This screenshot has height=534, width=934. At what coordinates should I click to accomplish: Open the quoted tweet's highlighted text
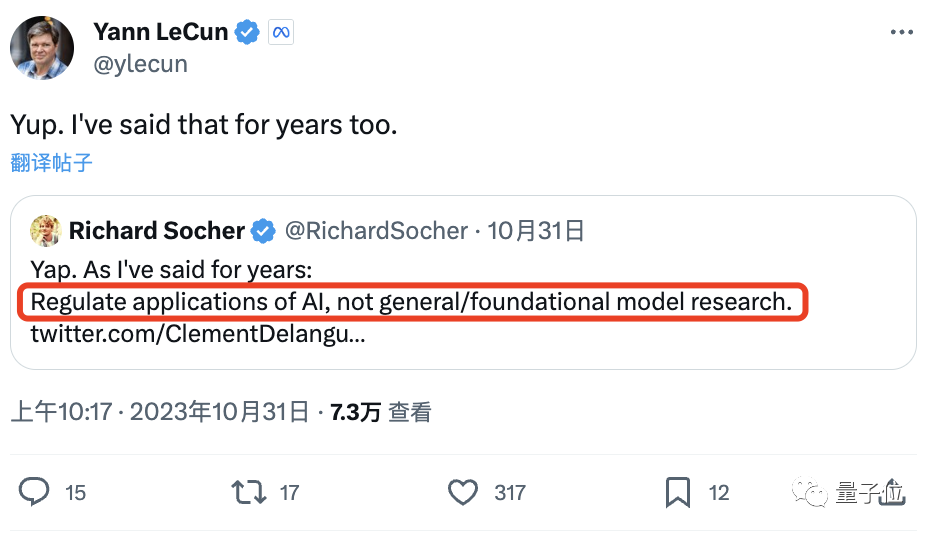411,301
